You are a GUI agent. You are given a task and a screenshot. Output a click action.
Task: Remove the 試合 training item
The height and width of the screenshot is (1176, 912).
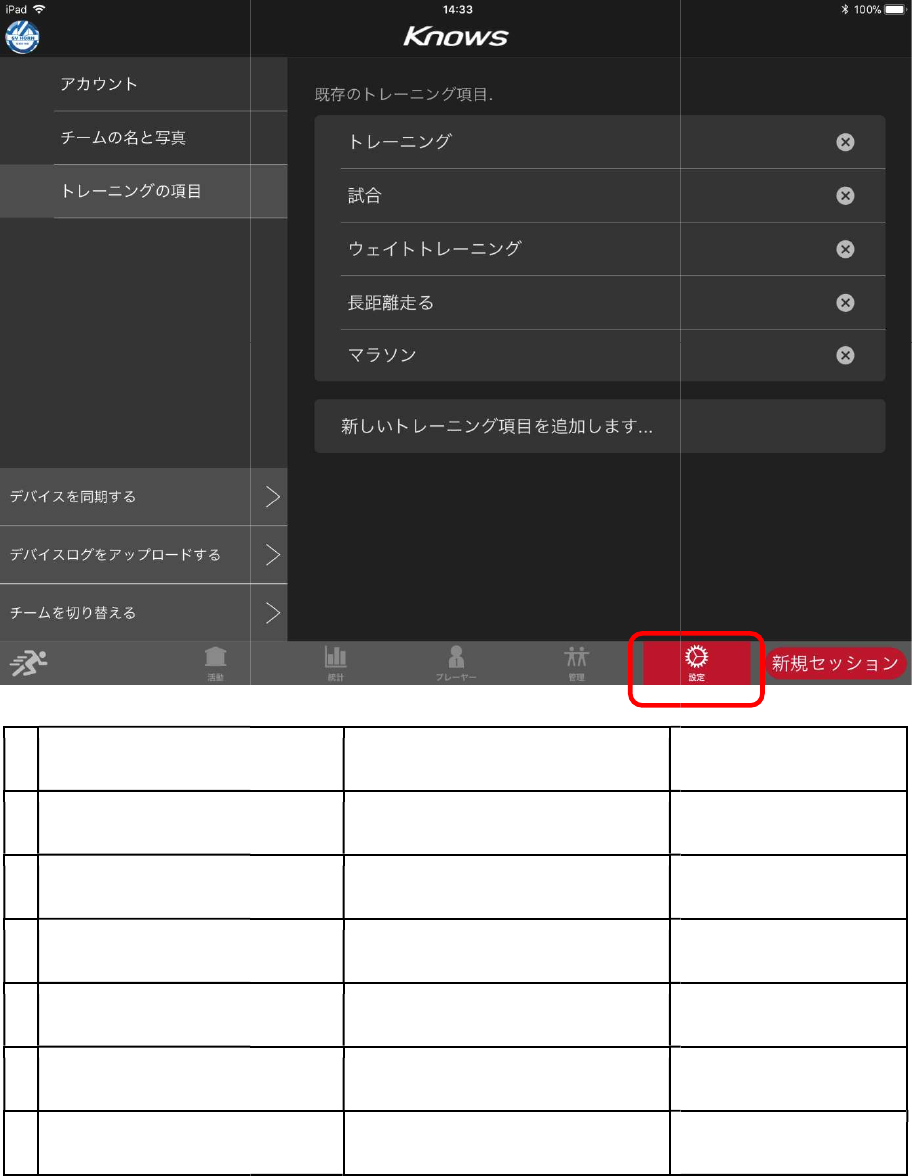click(x=845, y=196)
